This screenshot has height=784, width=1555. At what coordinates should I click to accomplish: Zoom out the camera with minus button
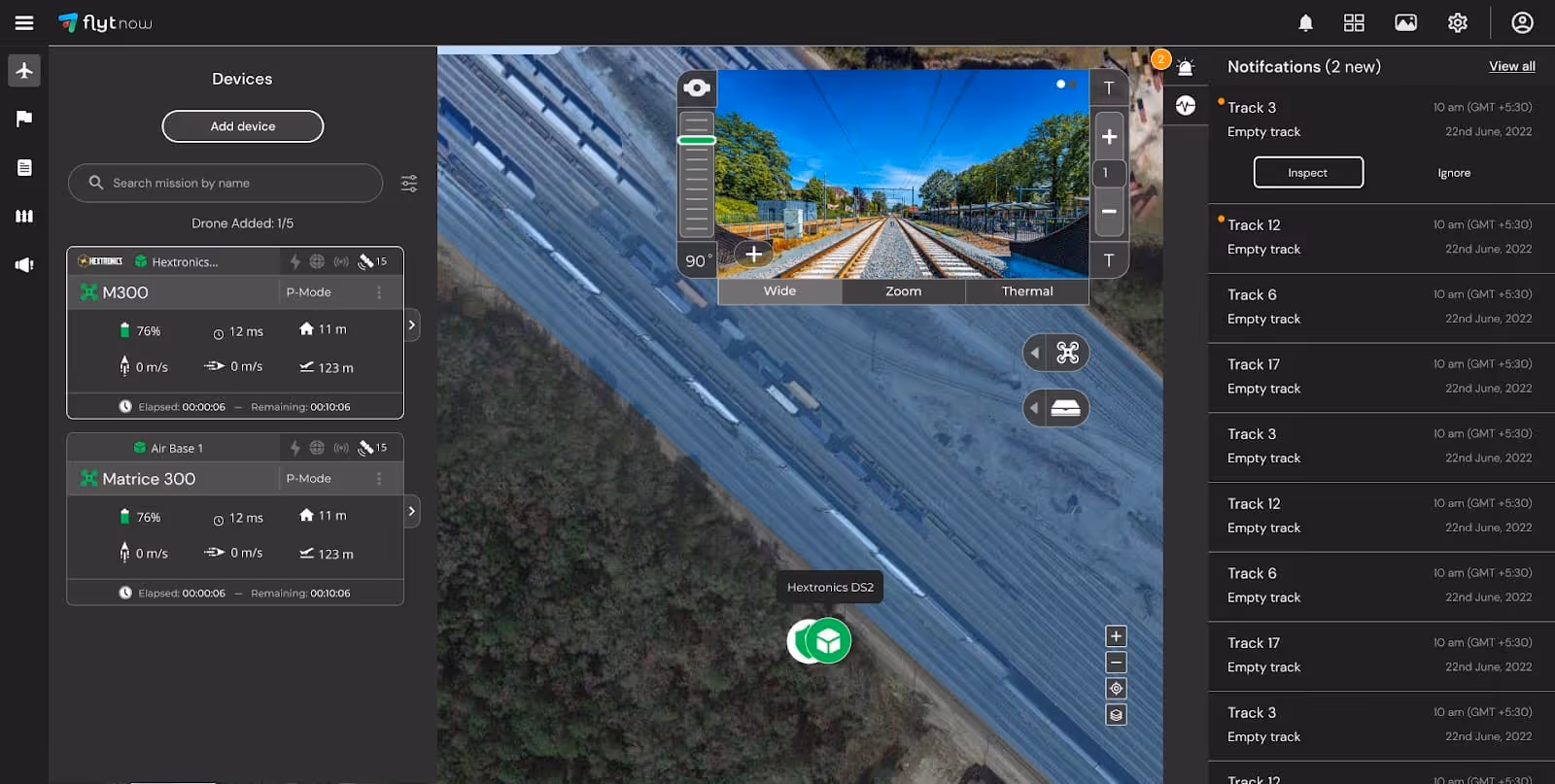1109,211
